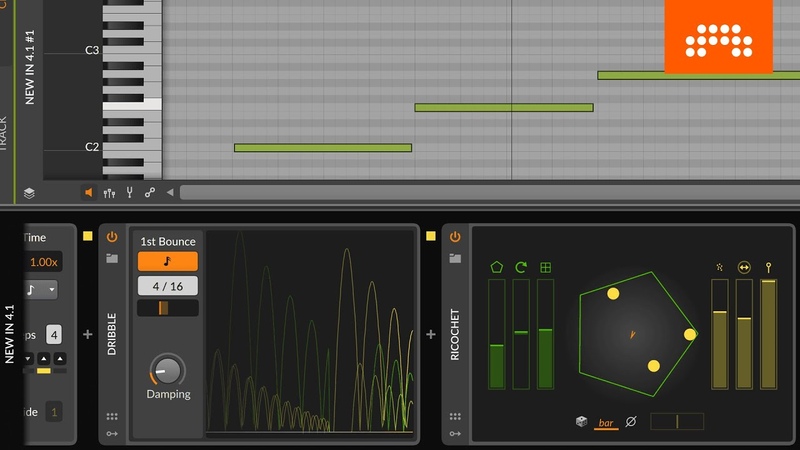
Task: Click the Ricochet pentagon shape icon
Action: pos(497,267)
